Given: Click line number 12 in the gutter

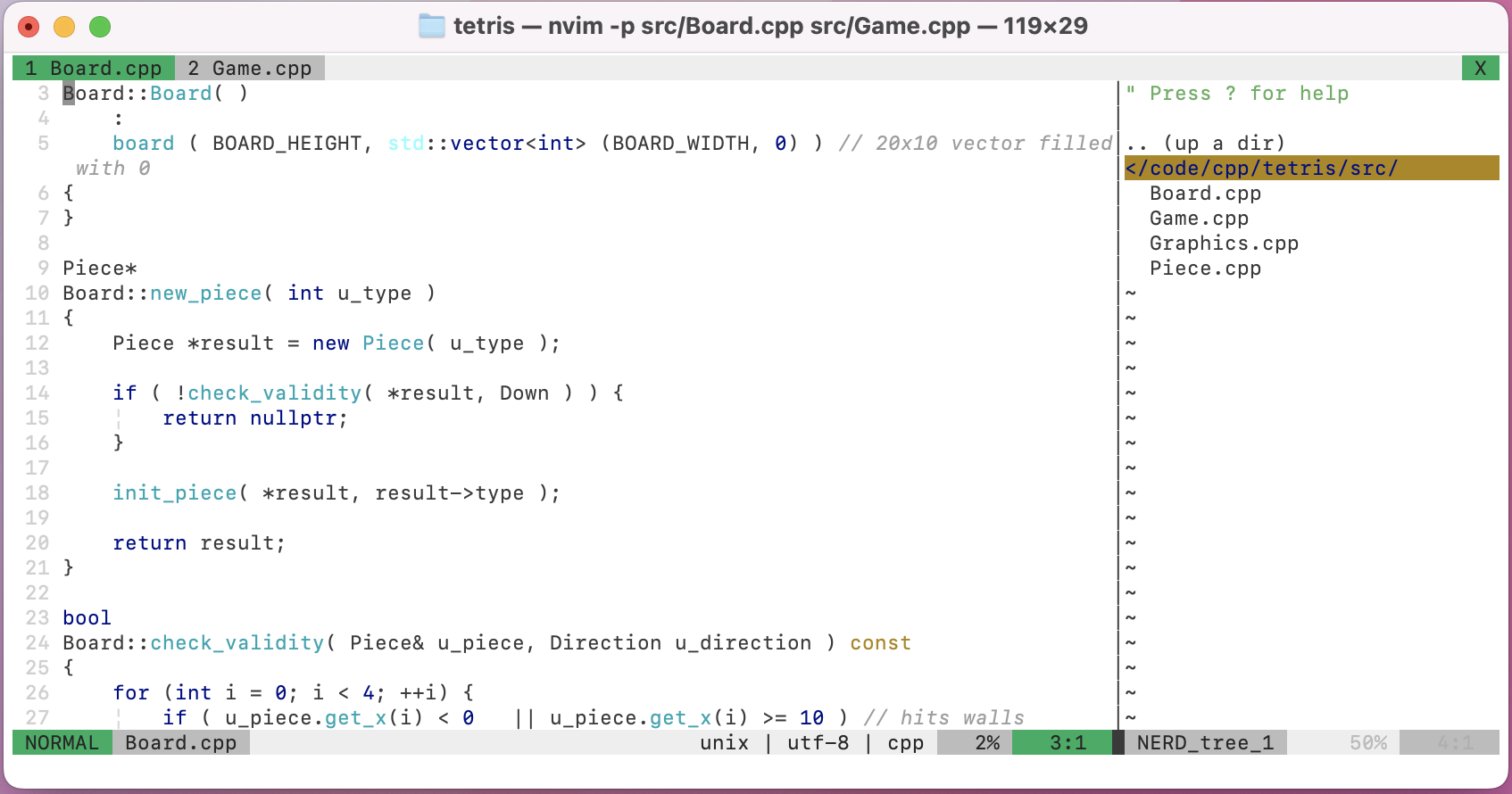Looking at the screenshot, I should click(x=37, y=343).
